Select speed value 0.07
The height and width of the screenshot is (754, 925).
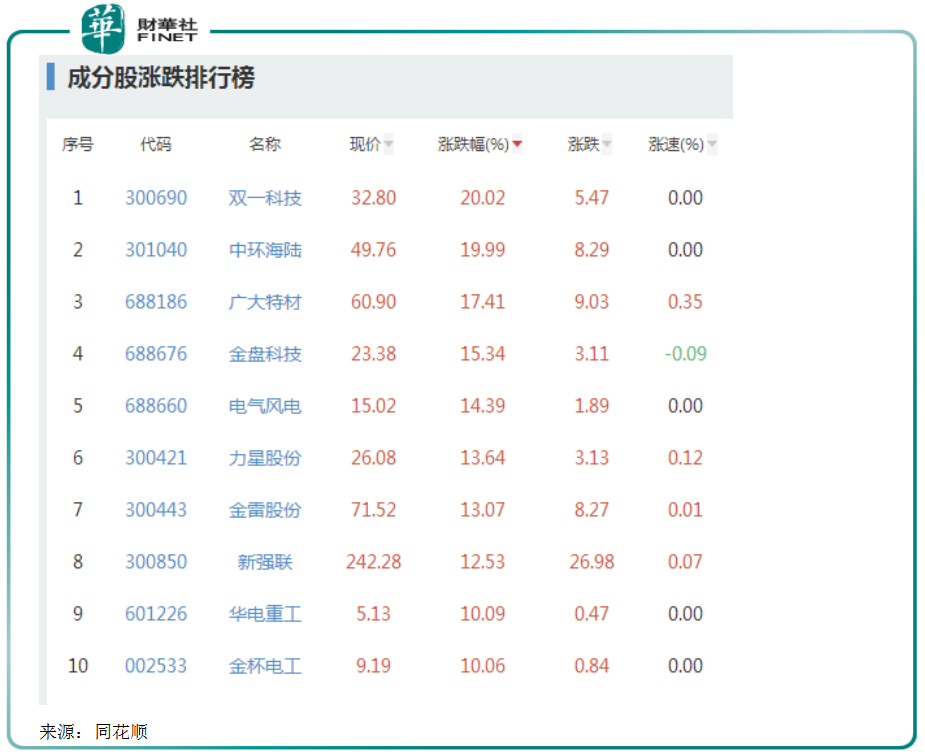click(685, 561)
